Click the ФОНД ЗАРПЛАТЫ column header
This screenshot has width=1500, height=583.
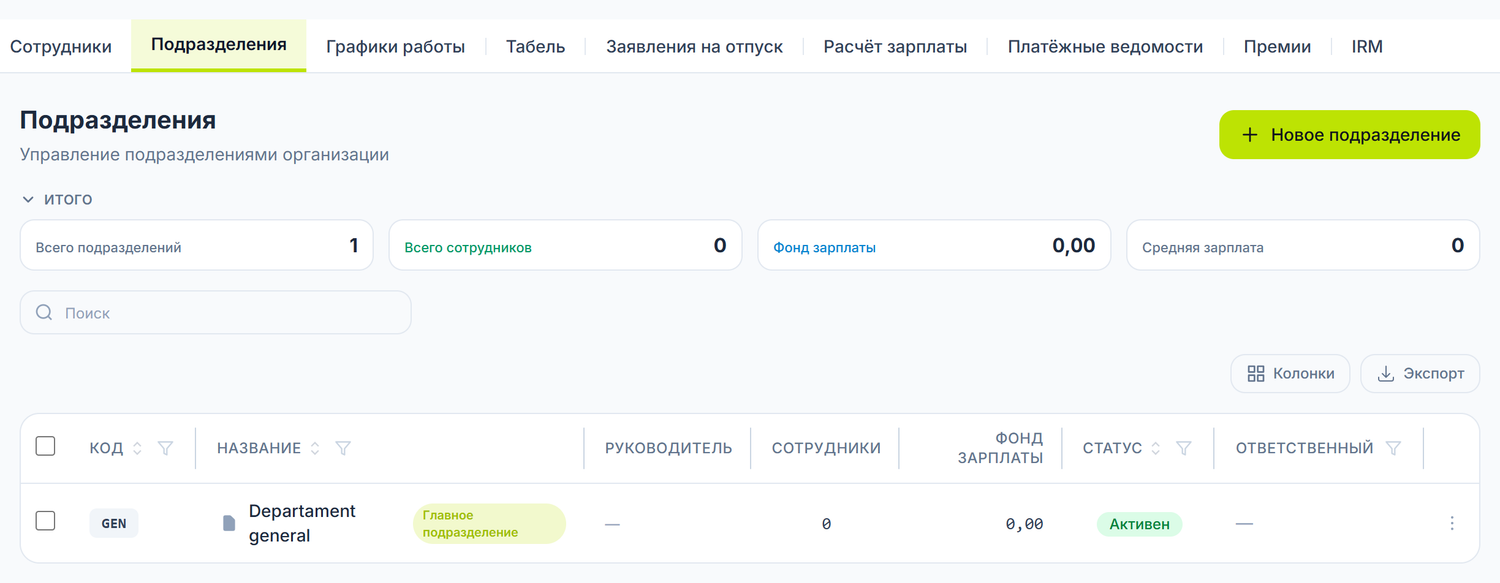tap(1000, 448)
